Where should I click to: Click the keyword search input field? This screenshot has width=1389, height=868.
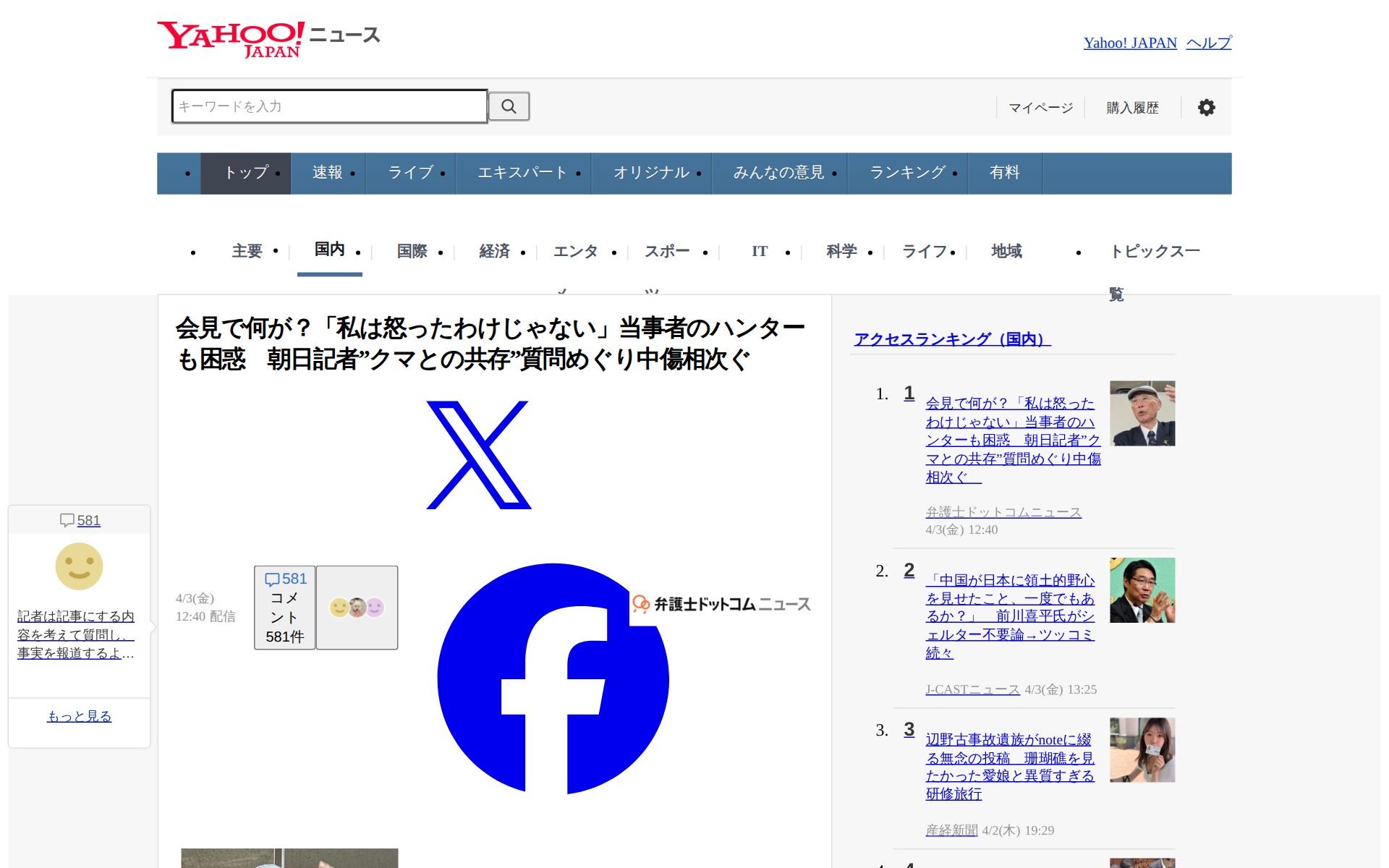pyautogui.click(x=329, y=106)
